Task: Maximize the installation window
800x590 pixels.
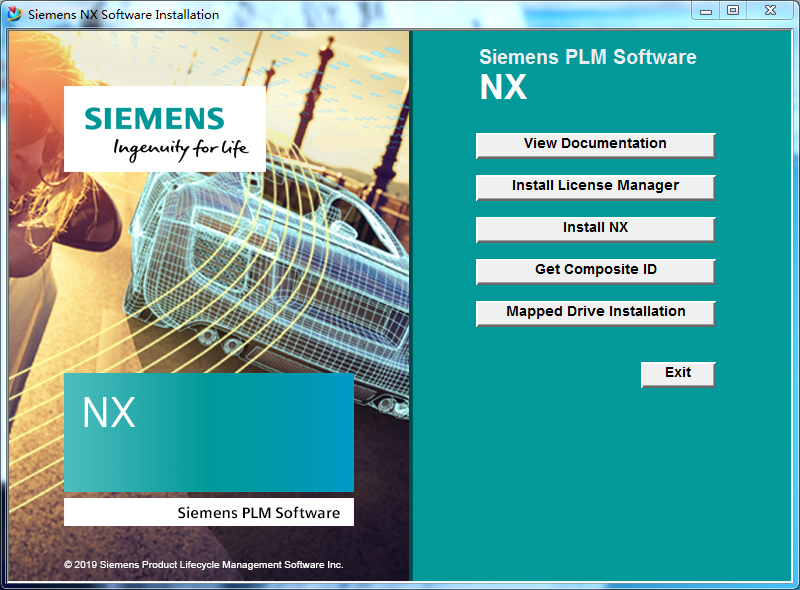Action: tap(733, 11)
